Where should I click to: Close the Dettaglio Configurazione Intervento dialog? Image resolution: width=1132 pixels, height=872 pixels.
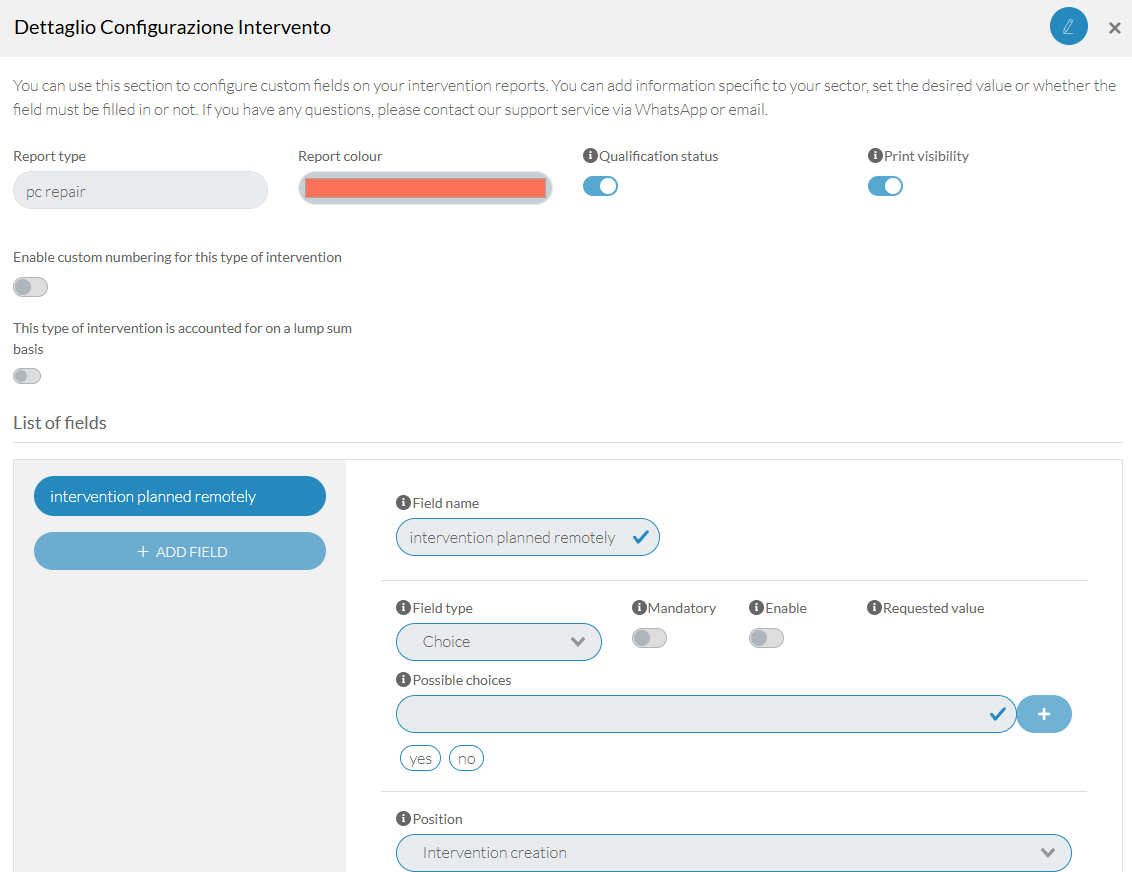(x=1115, y=28)
